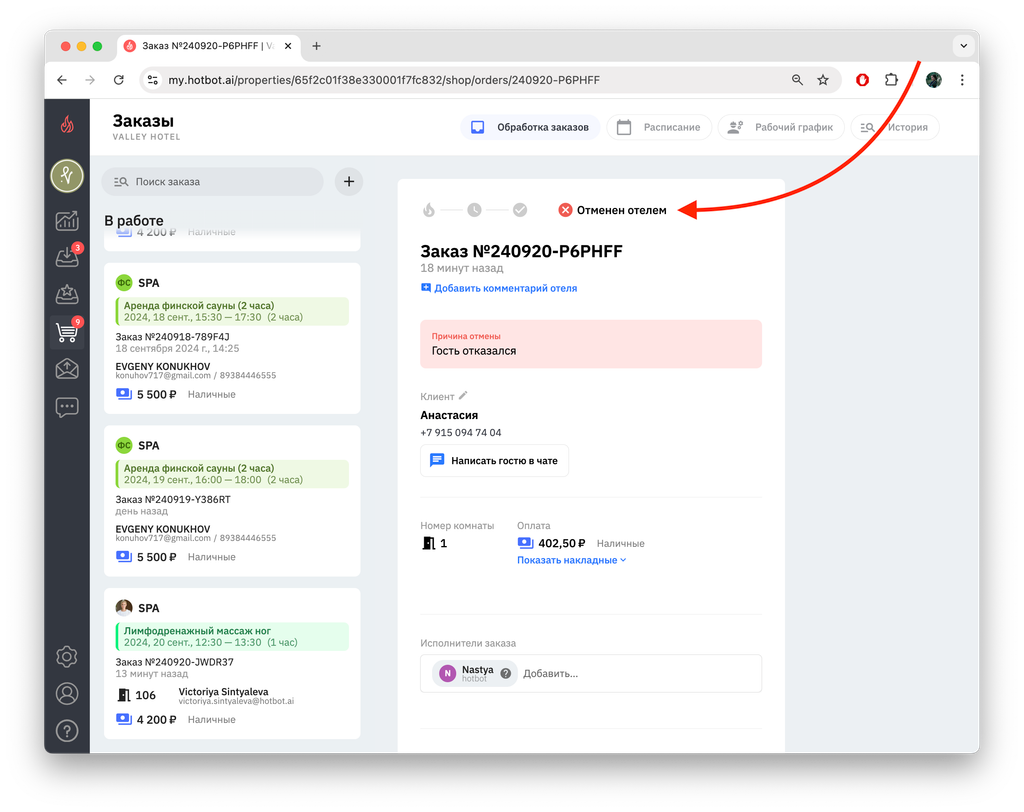Image resolution: width=1024 pixels, height=812 pixels.
Task: Click the room 106 label
Action: [x=145, y=695]
